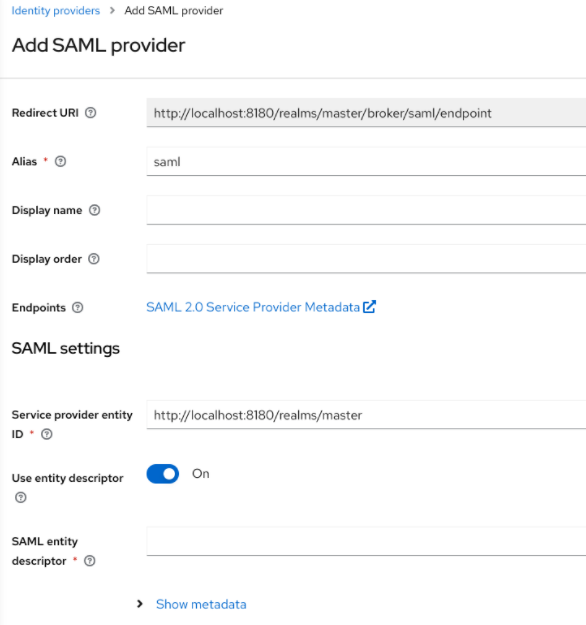586x625 pixels.
Task: Select the read-only Redirect URI field
Action: [x=366, y=113]
